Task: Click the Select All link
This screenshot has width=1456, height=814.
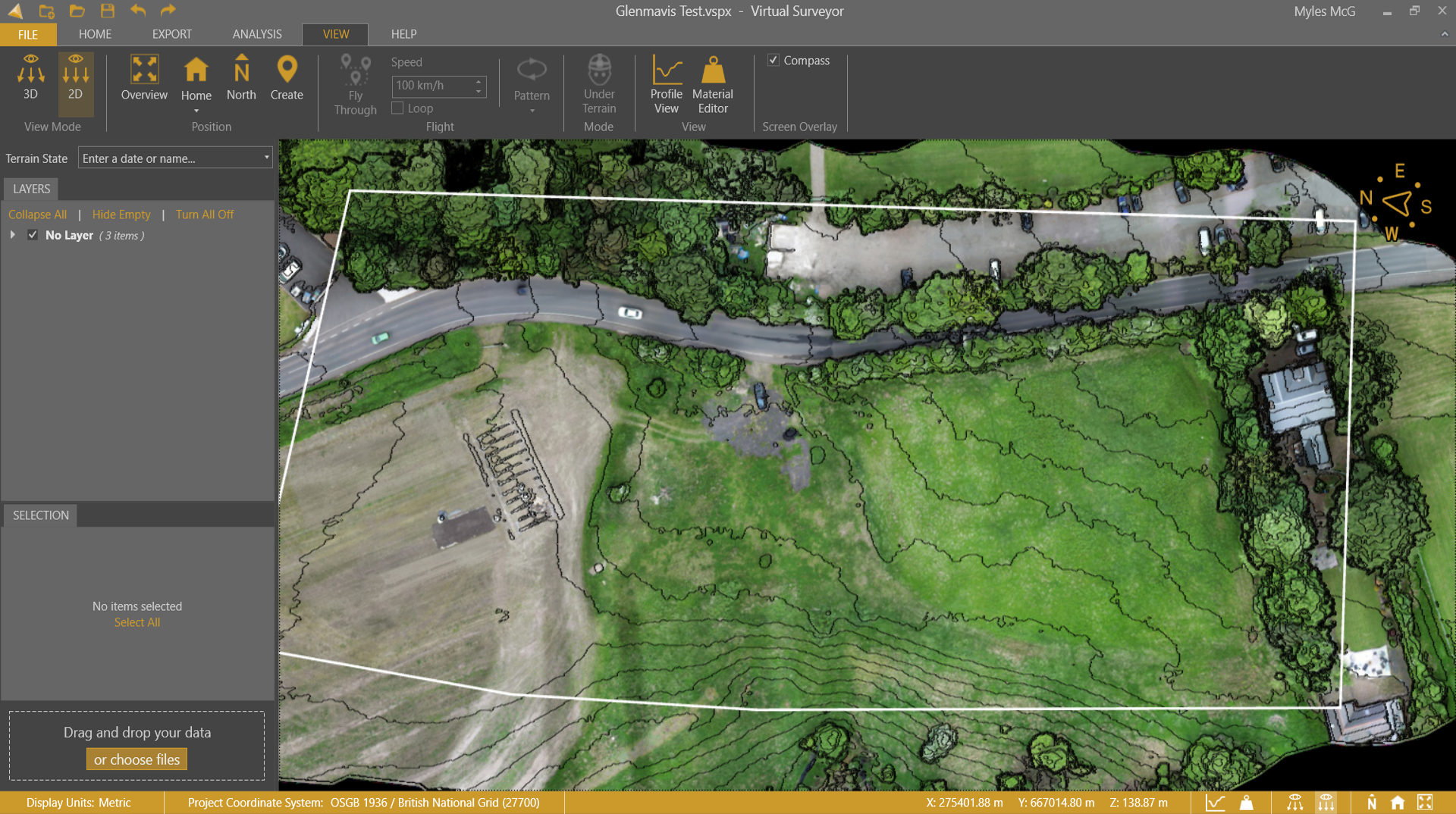Action: point(137,622)
